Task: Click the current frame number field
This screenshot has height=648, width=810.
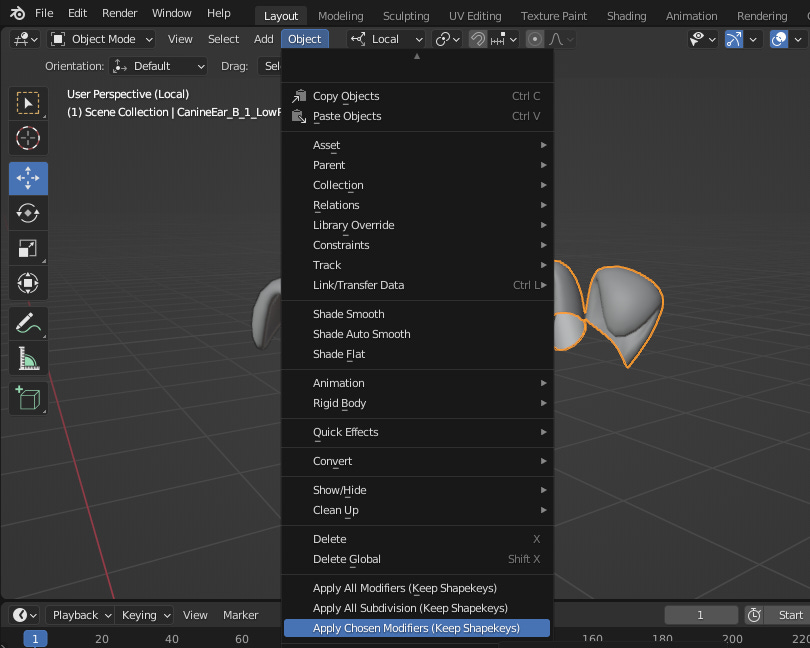Action: pyautogui.click(x=701, y=615)
